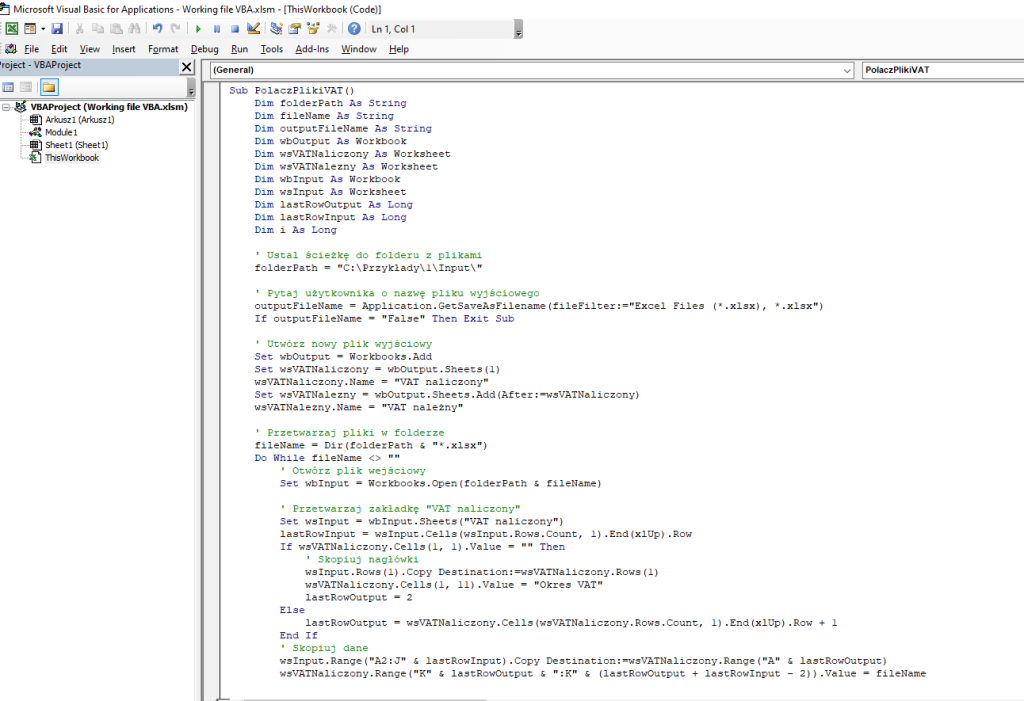Screen dimensions: 1024x701
Task: Click the Run Sub play icon
Action: click(x=198, y=29)
